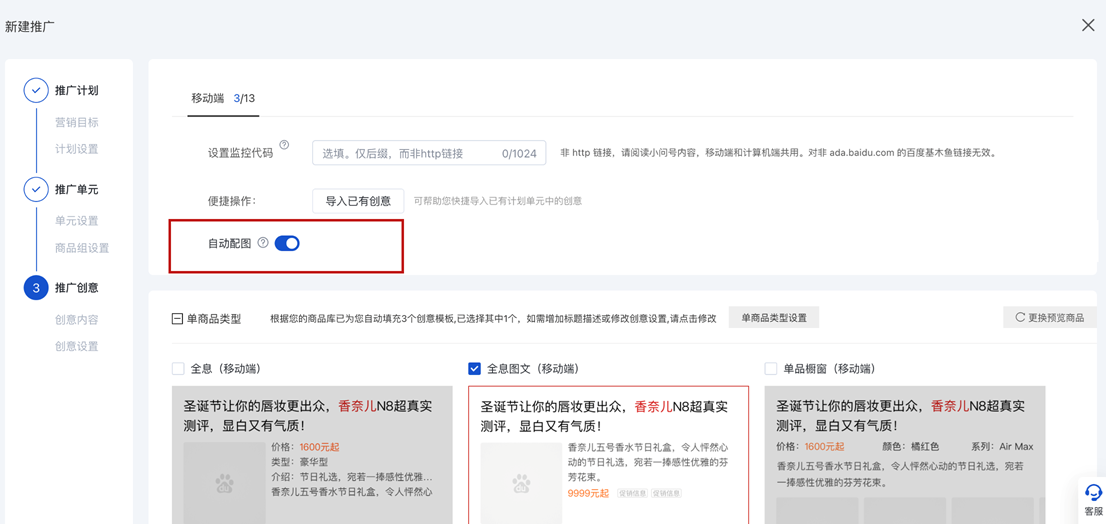Click the 1600元起 price in 全息 card
Screen dimensions: 1106x524
[x=320, y=447]
